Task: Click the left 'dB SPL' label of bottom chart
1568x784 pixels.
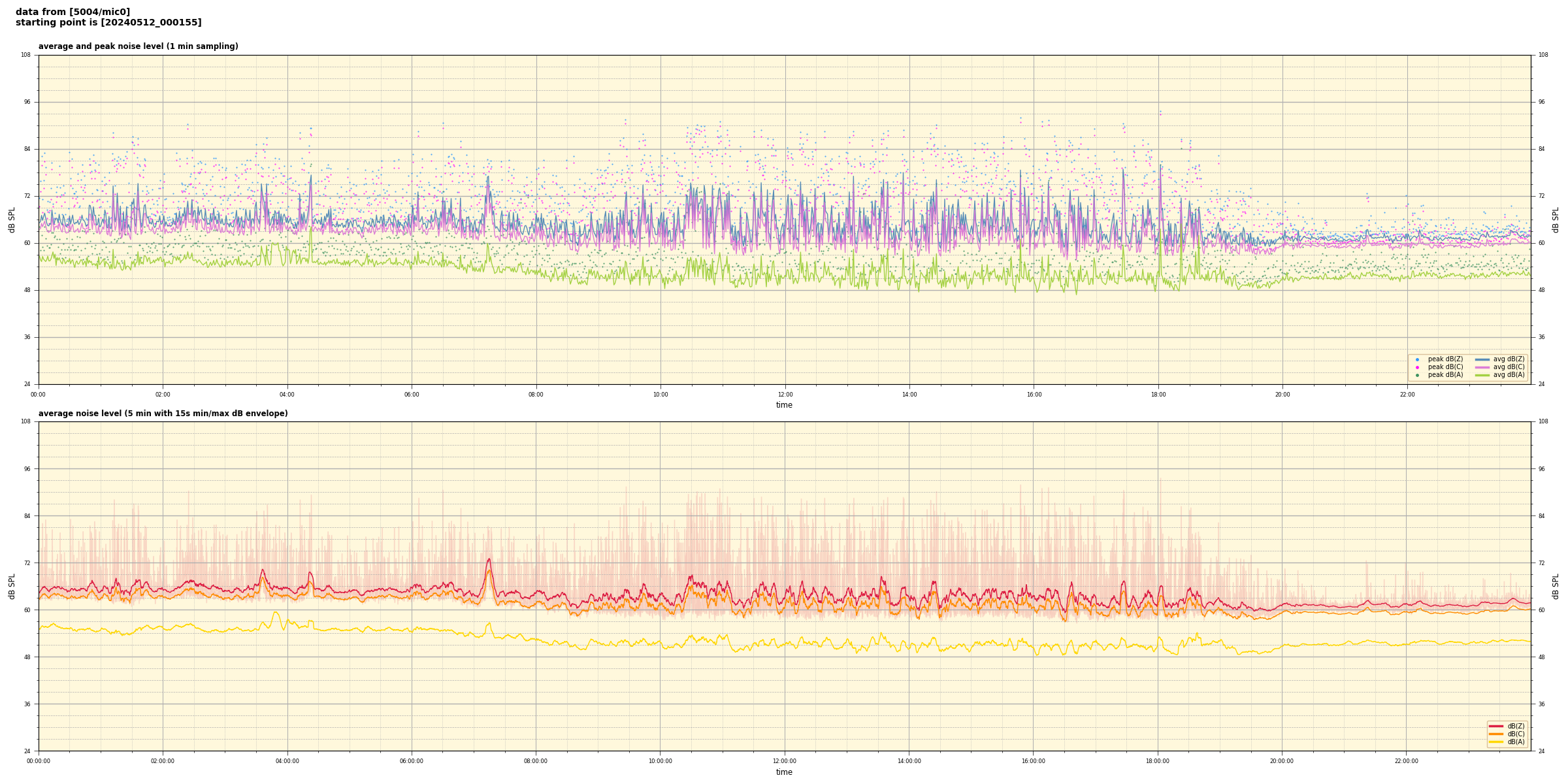Action: 12,586
